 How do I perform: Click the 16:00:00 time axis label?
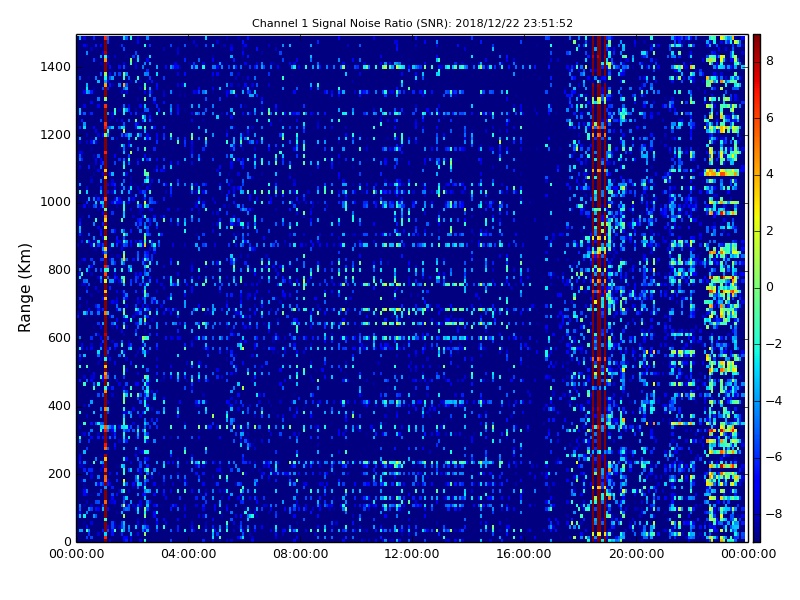[524, 554]
